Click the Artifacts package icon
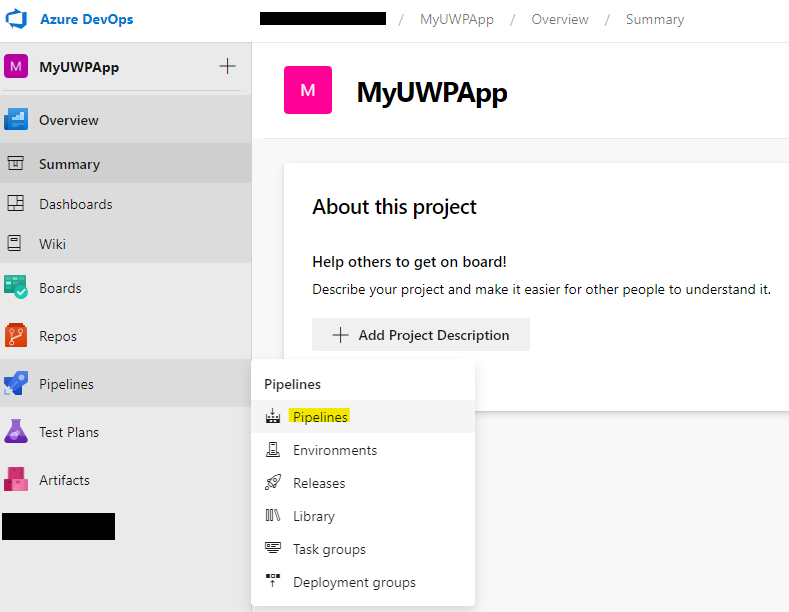Viewport: 789px width, 612px height. coord(16,479)
